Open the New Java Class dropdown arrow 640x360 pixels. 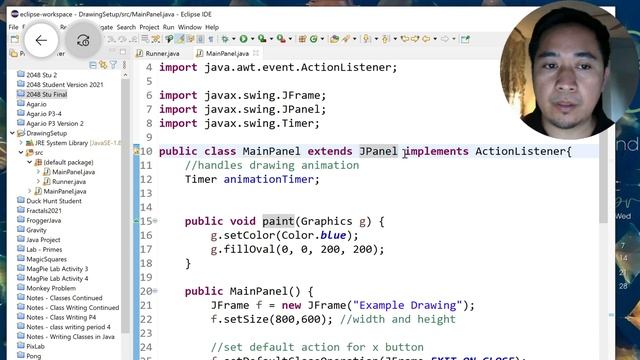322,39
